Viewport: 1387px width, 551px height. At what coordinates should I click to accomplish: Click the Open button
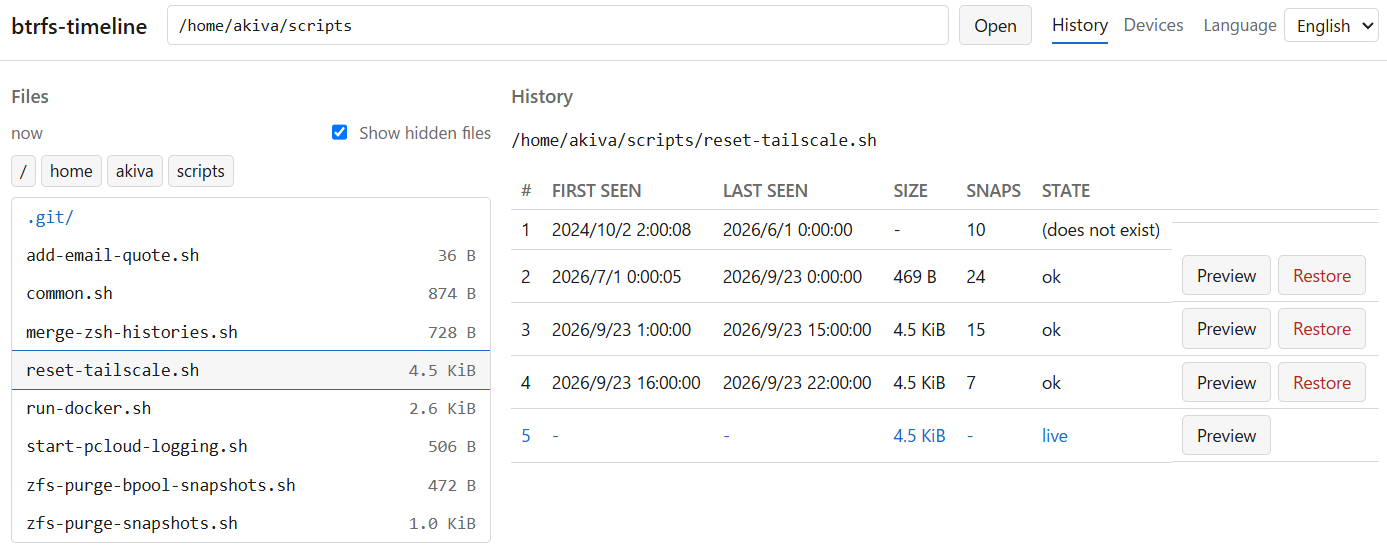click(x=995, y=26)
